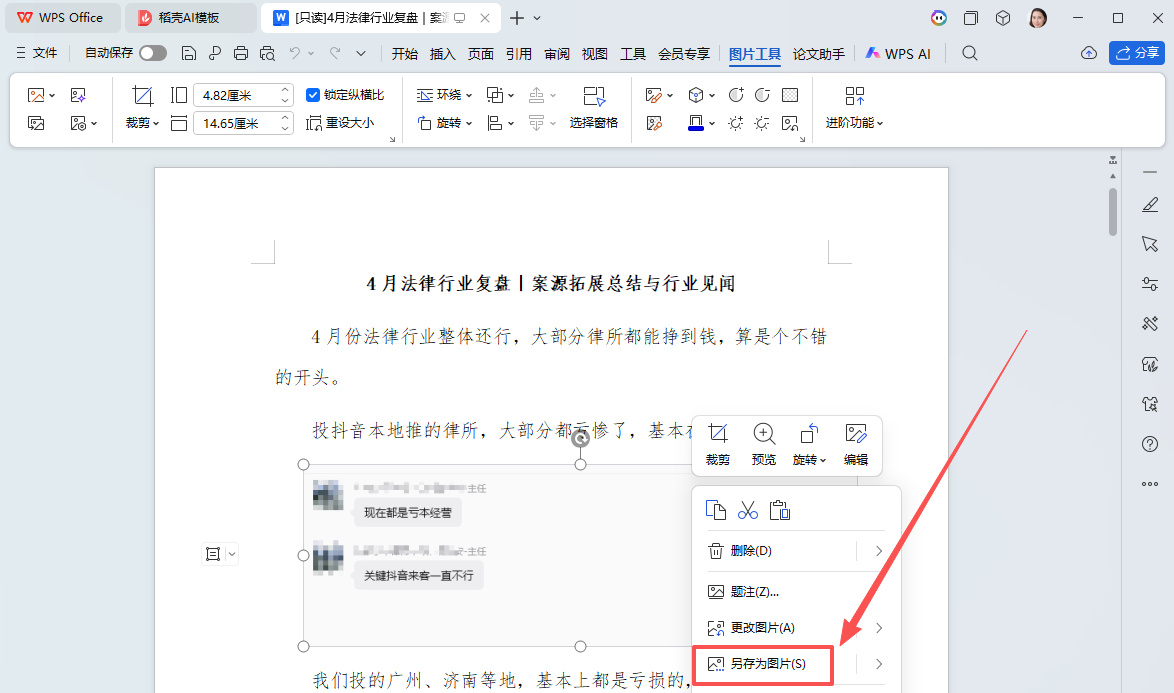
Task: Expand the Save as Picture (另存为图片) submenu arrow
Action: (878, 664)
